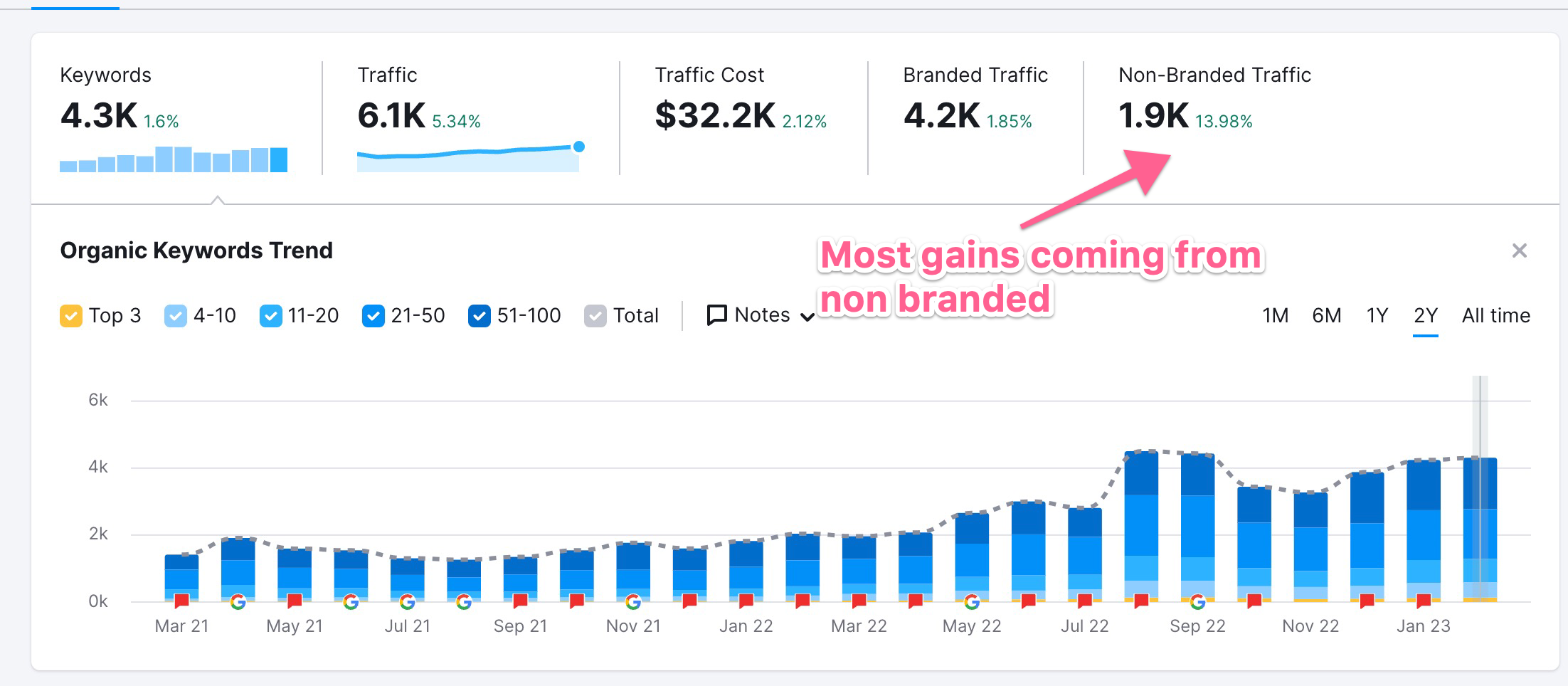Open the Google update marker at Sep 22
The height and width of the screenshot is (686, 1568).
pyautogui.click(x=1198, y=602)
